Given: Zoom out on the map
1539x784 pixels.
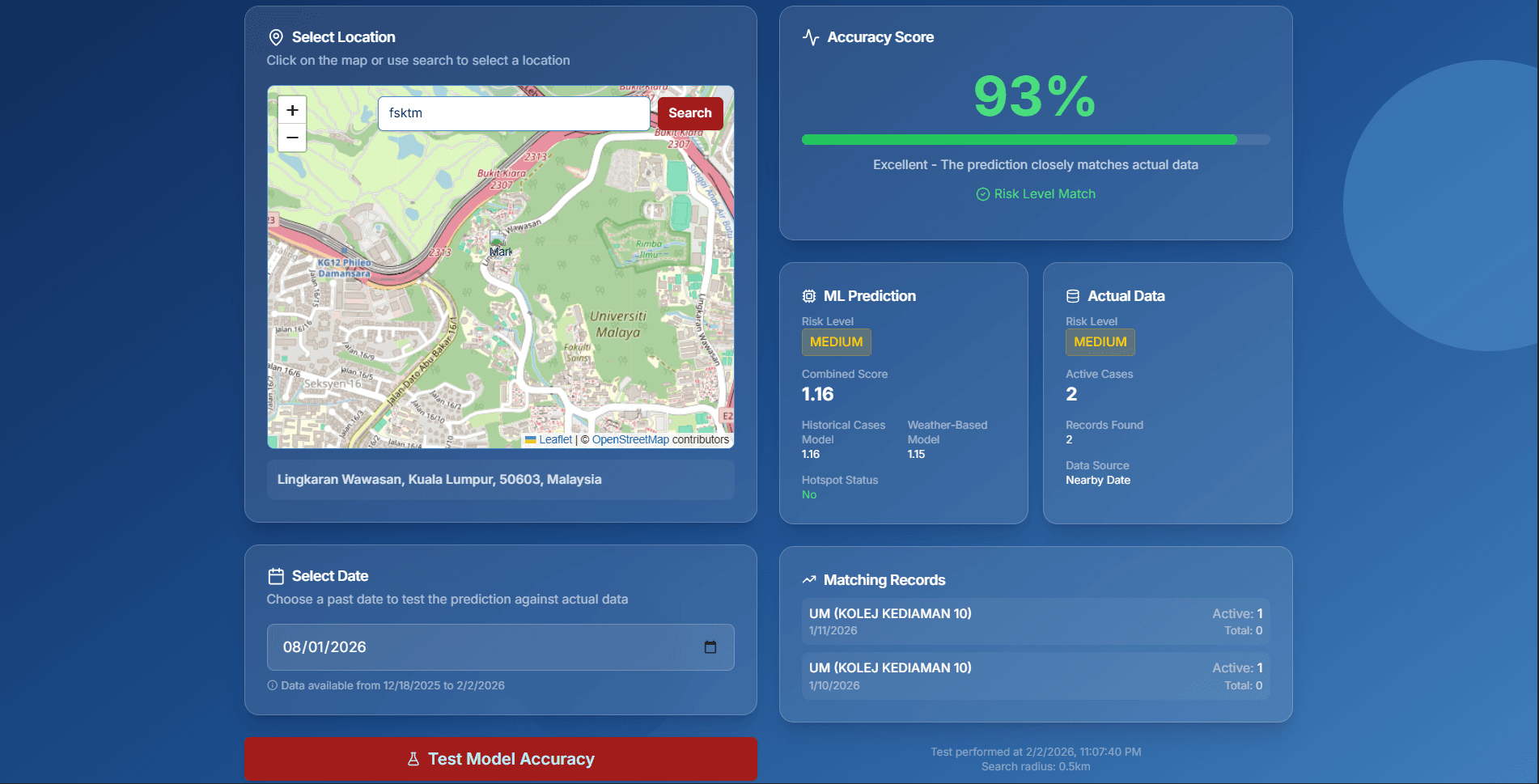Looking at the screenshot, I should 291,138.
